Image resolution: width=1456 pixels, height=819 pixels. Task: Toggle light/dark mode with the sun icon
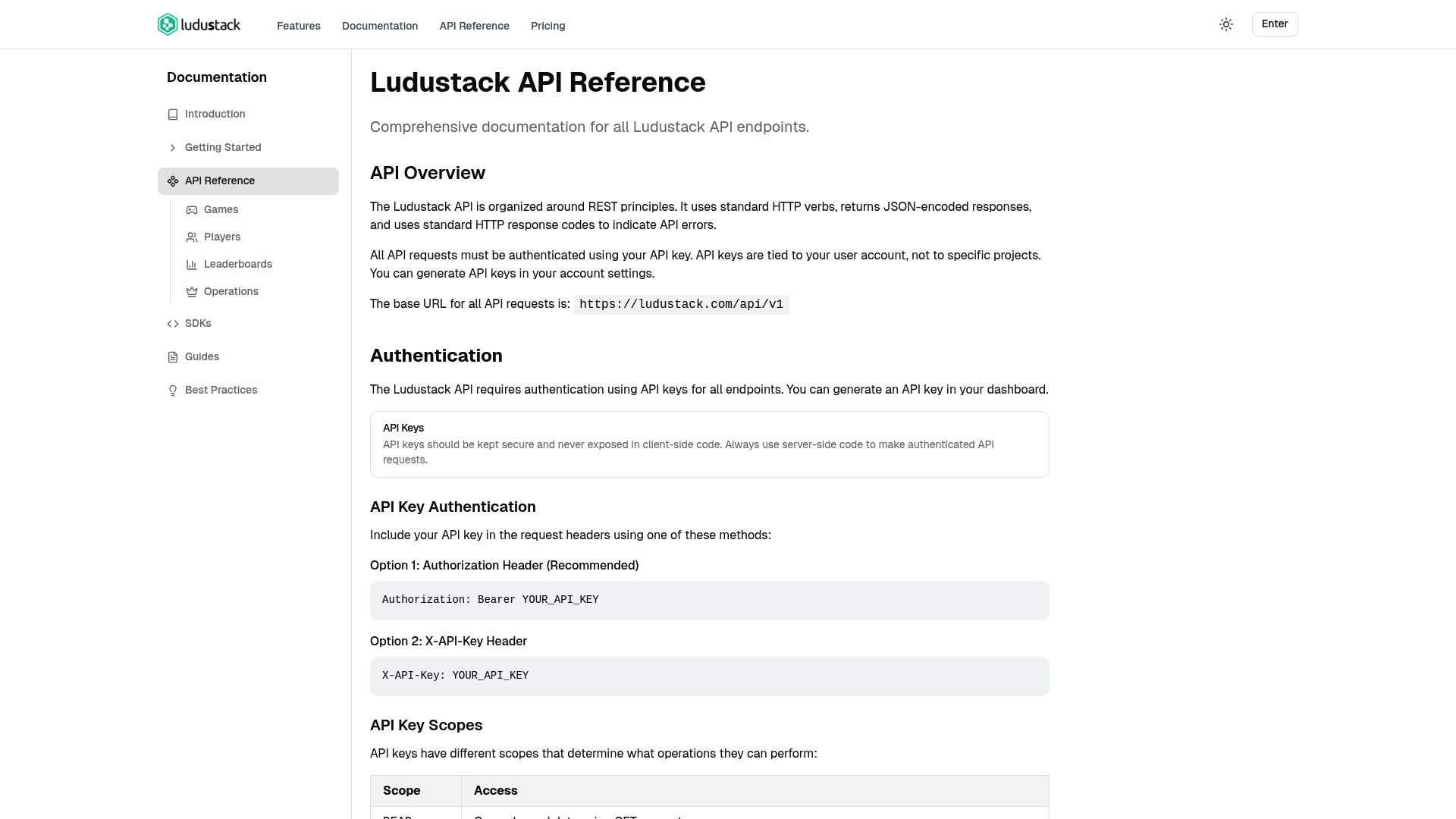pos(1225,24)
